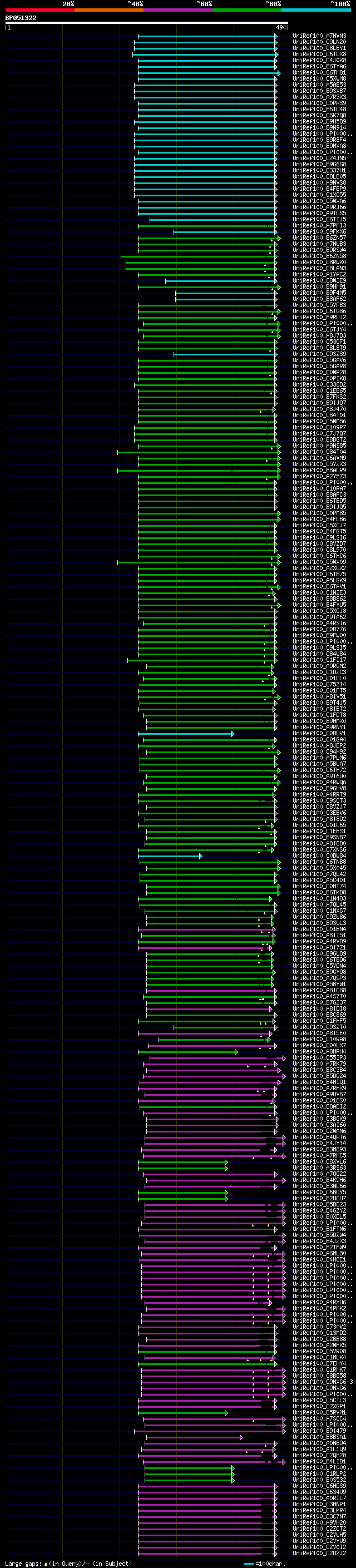This screenshot has width=356, height=1568.
Task: Select UniRef100_C0PKS9 entry
Action: click(319, 103)
